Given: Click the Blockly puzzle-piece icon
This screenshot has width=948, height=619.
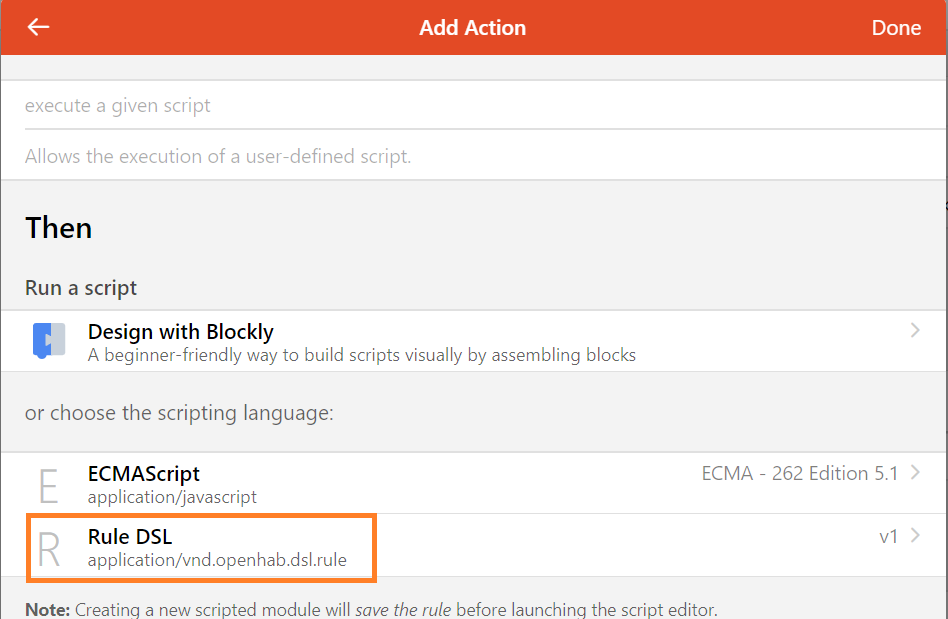Looking at the screenshot, I should coord(48,341).
